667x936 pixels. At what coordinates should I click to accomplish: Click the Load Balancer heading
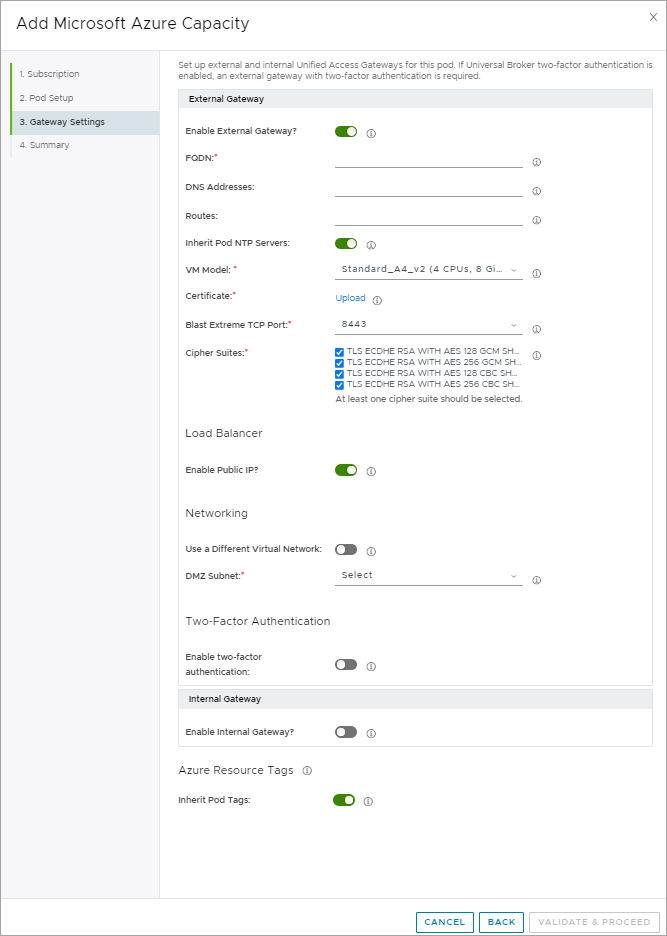pyautogui.click(x=224, y=433)
